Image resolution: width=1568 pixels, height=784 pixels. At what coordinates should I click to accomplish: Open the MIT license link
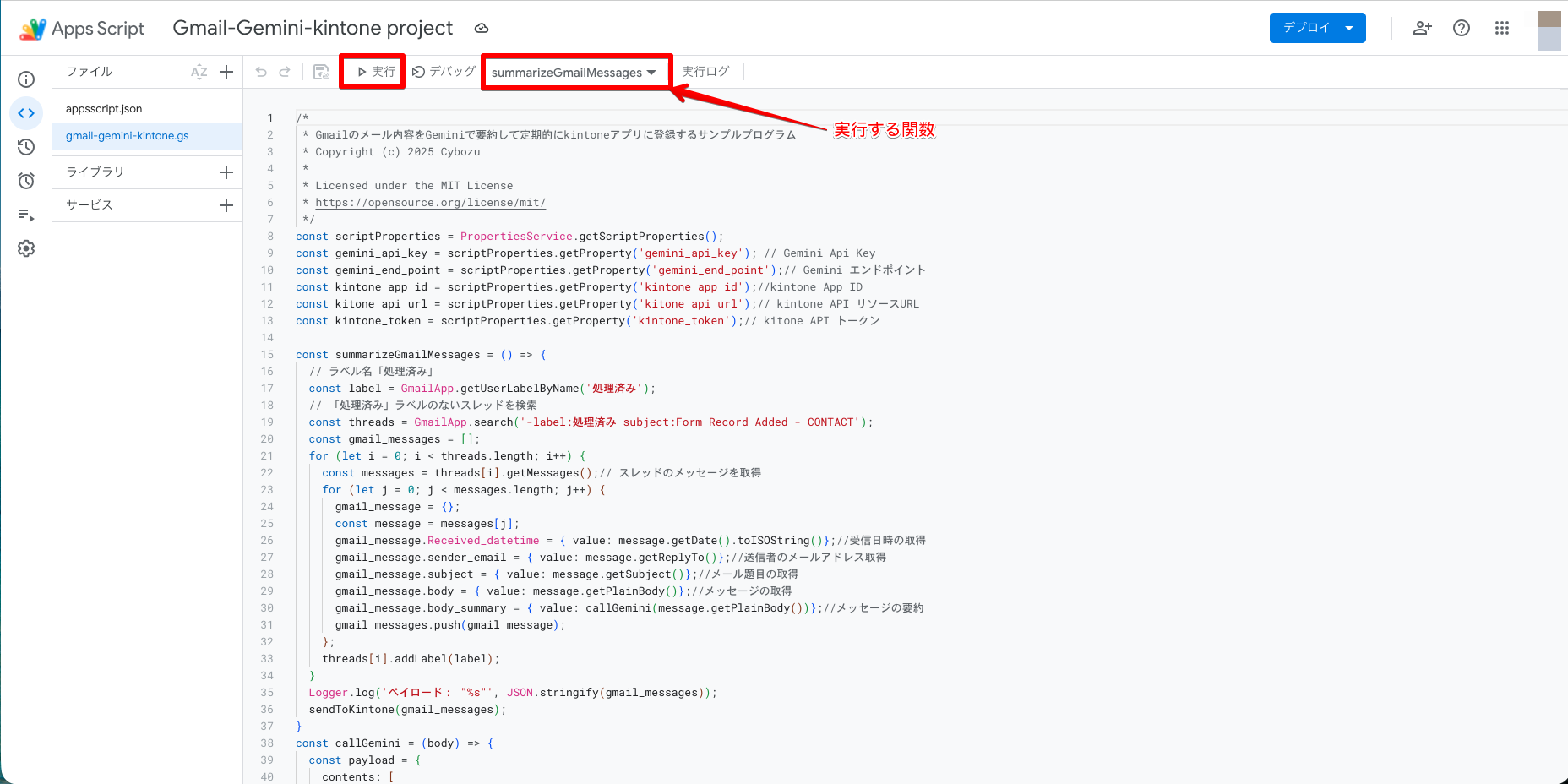pos(431,202)
